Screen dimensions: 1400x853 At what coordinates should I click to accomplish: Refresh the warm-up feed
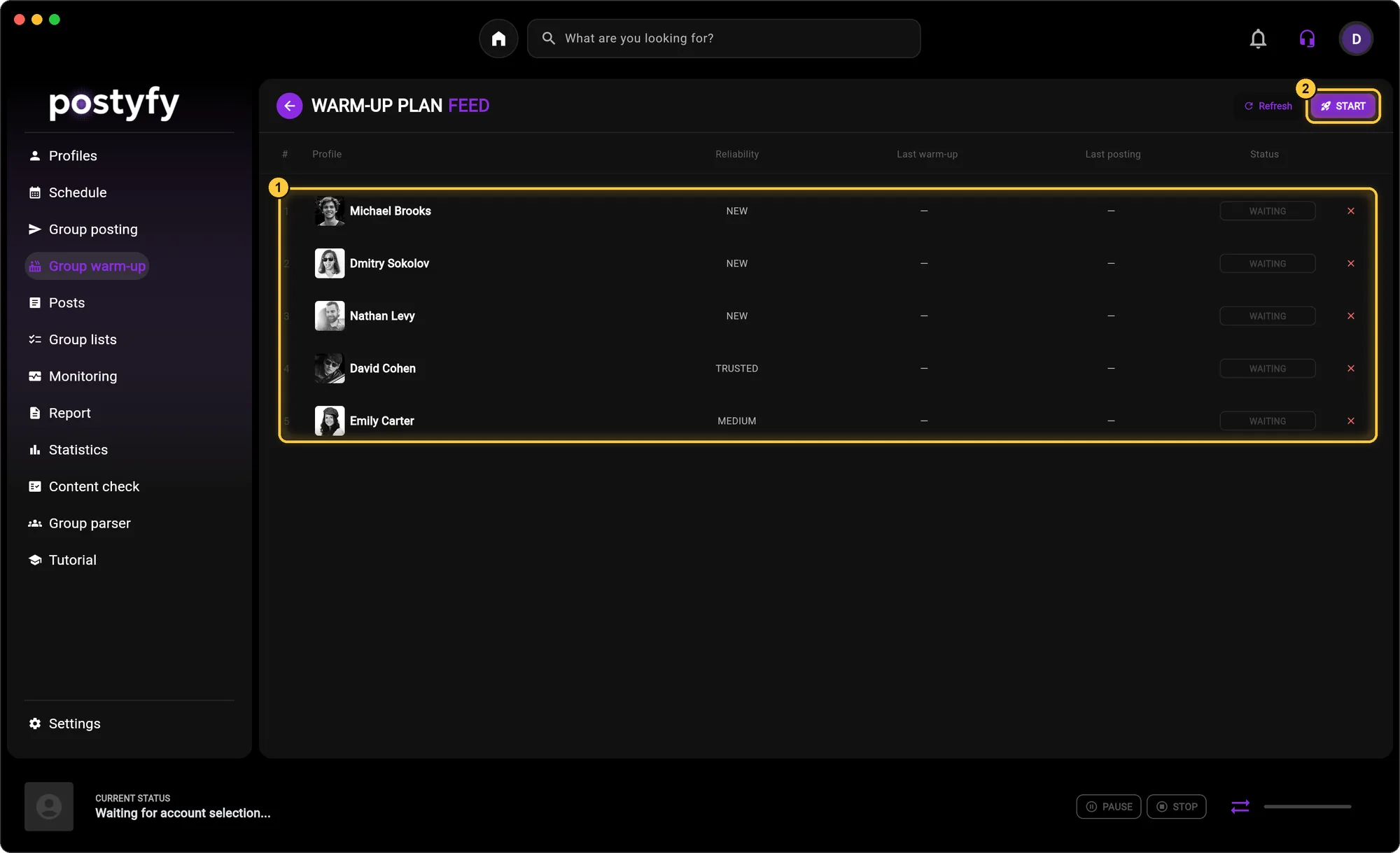click(1268, 106)
